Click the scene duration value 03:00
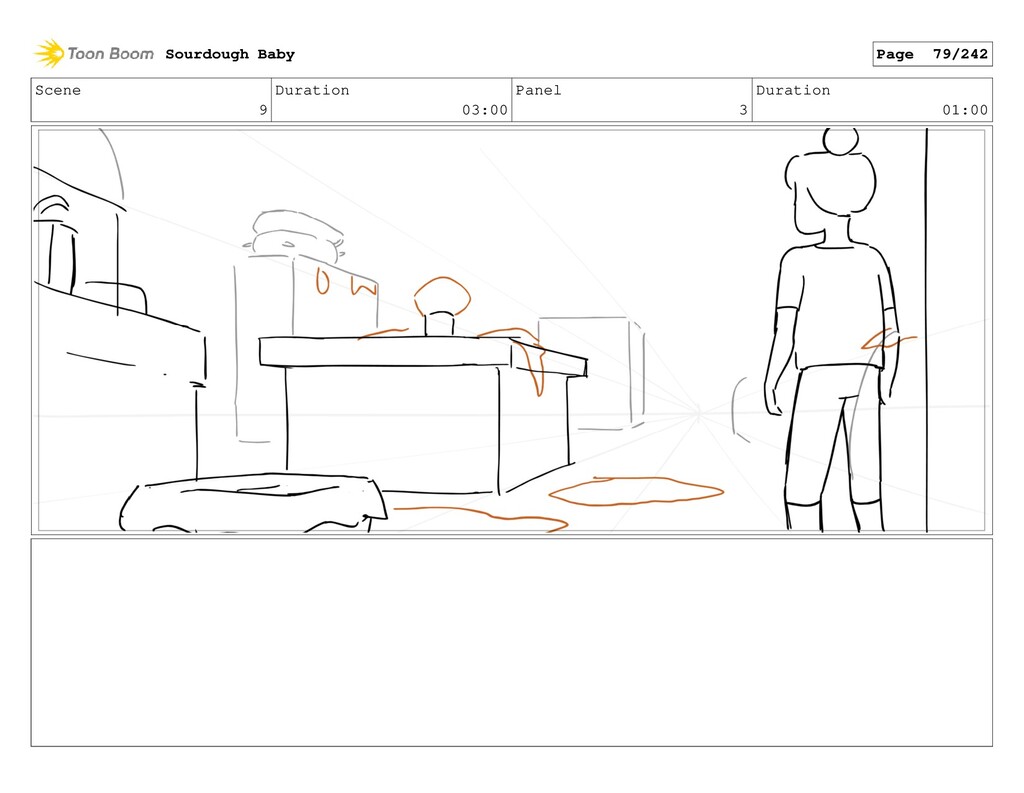 tap(485, 110)
